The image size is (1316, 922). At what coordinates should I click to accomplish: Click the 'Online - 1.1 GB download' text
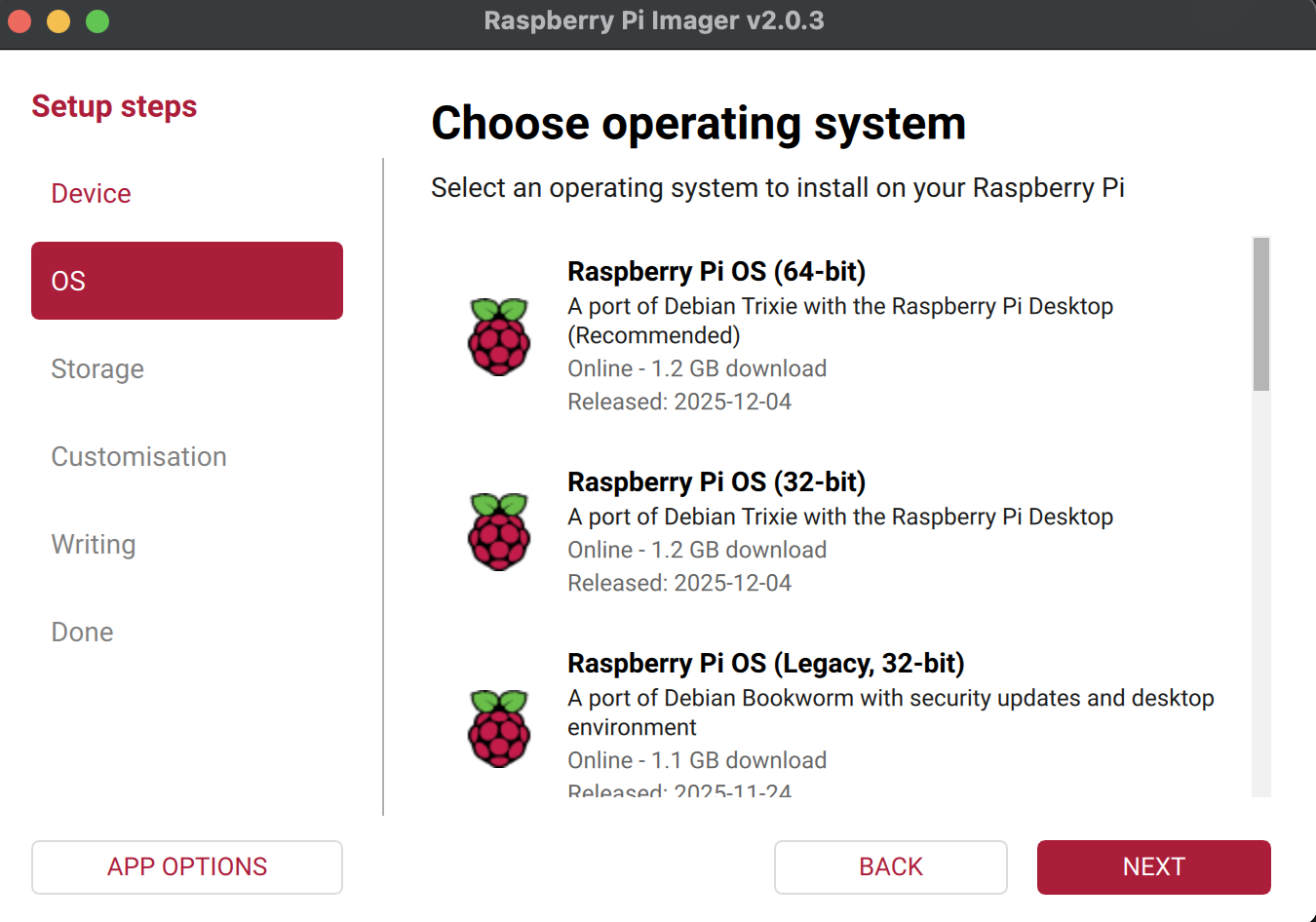point(697,760)
